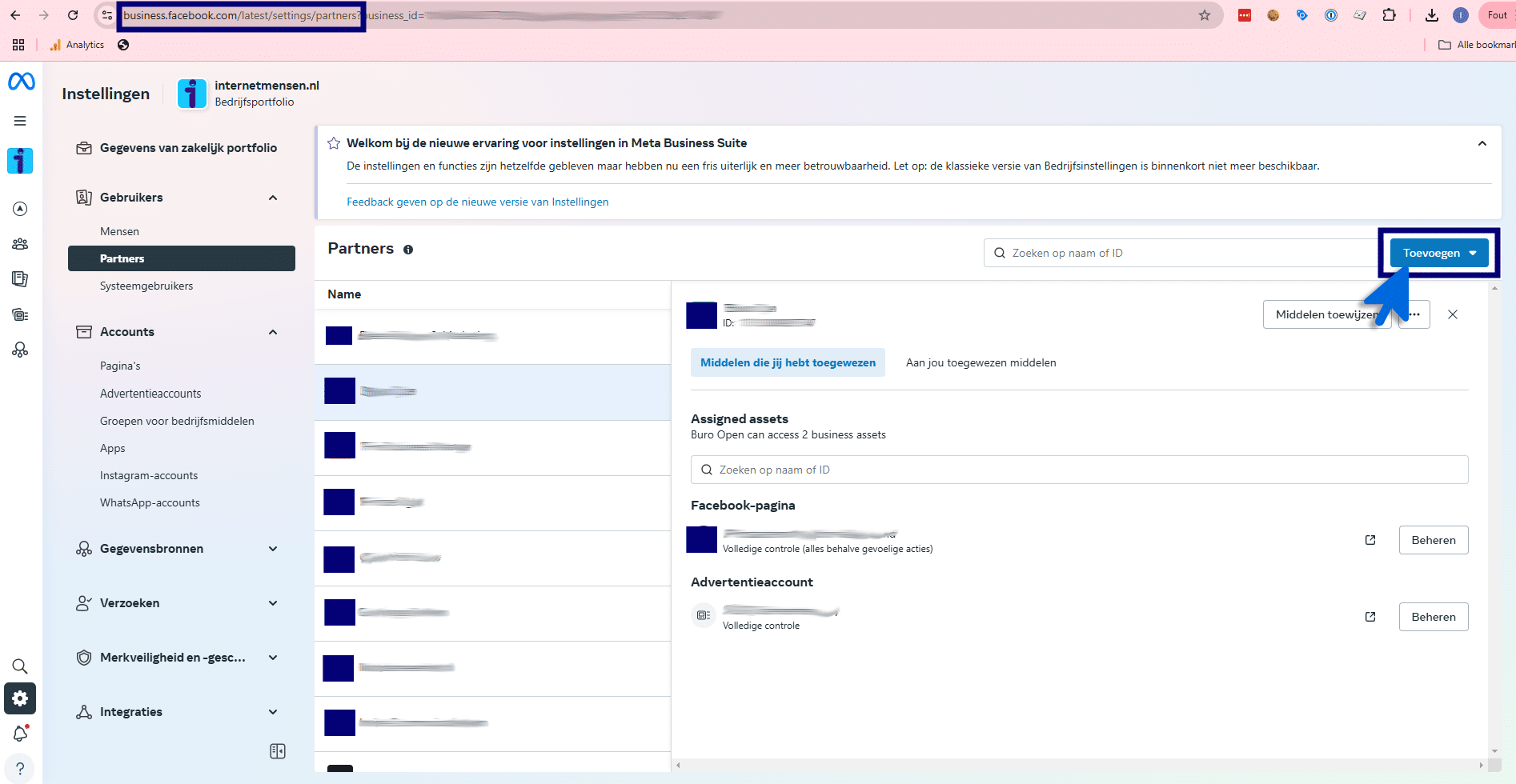Focus the Partners search field

(1181, 253)
